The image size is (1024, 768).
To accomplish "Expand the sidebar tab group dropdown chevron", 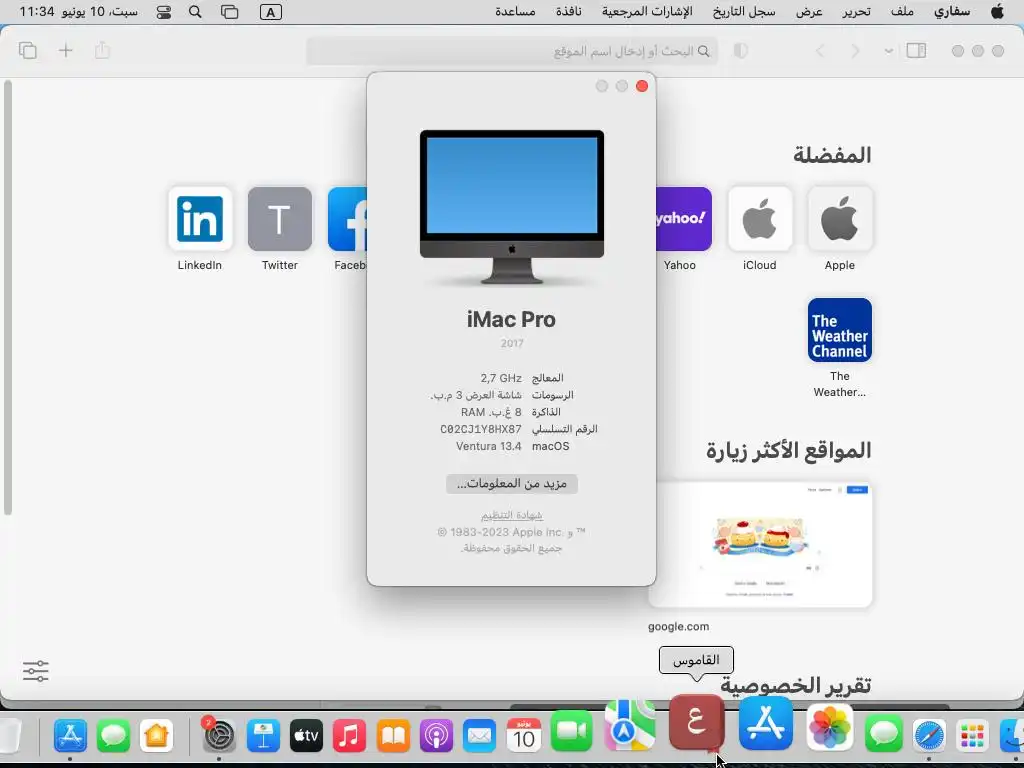I will tap(888, 51).
